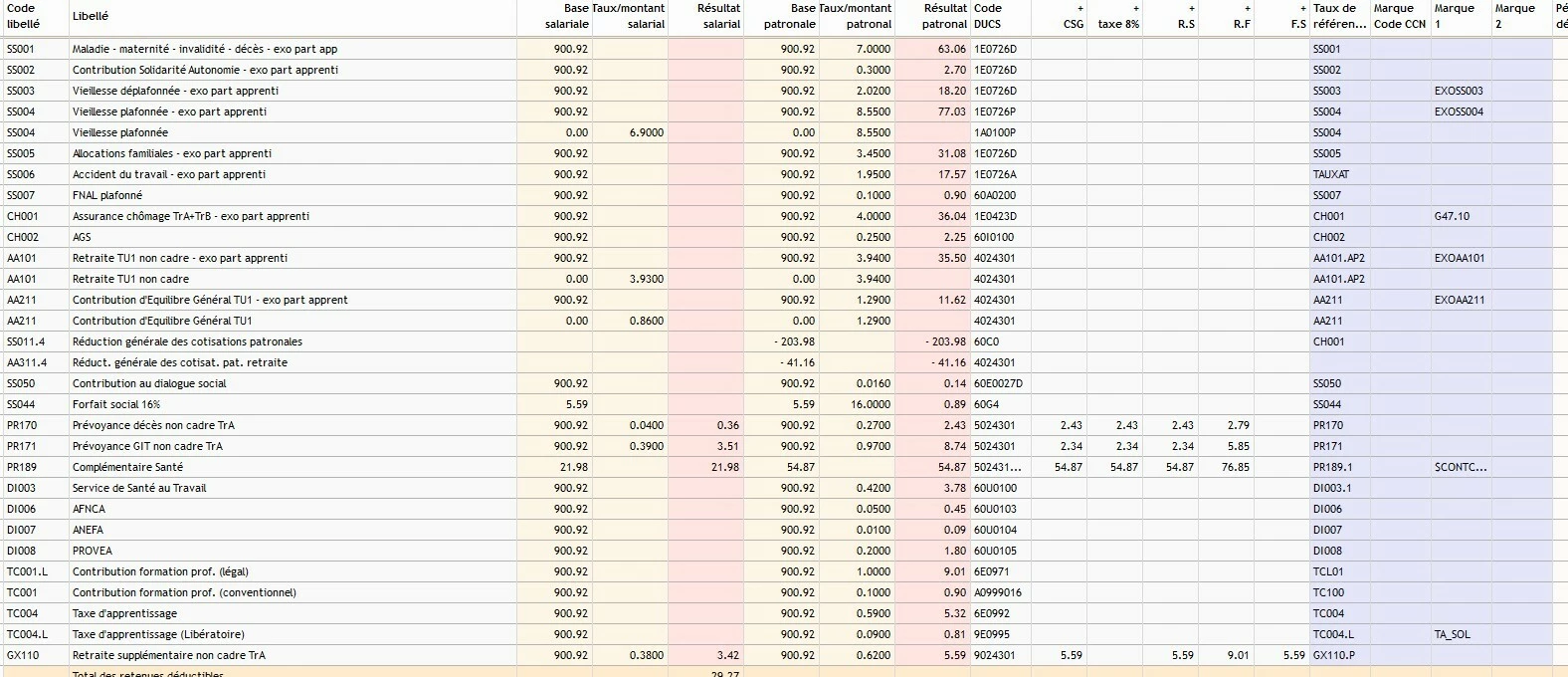1568x677 pixels.
Task: Click patronal result cell 63.06
Action: pos(932,49)
